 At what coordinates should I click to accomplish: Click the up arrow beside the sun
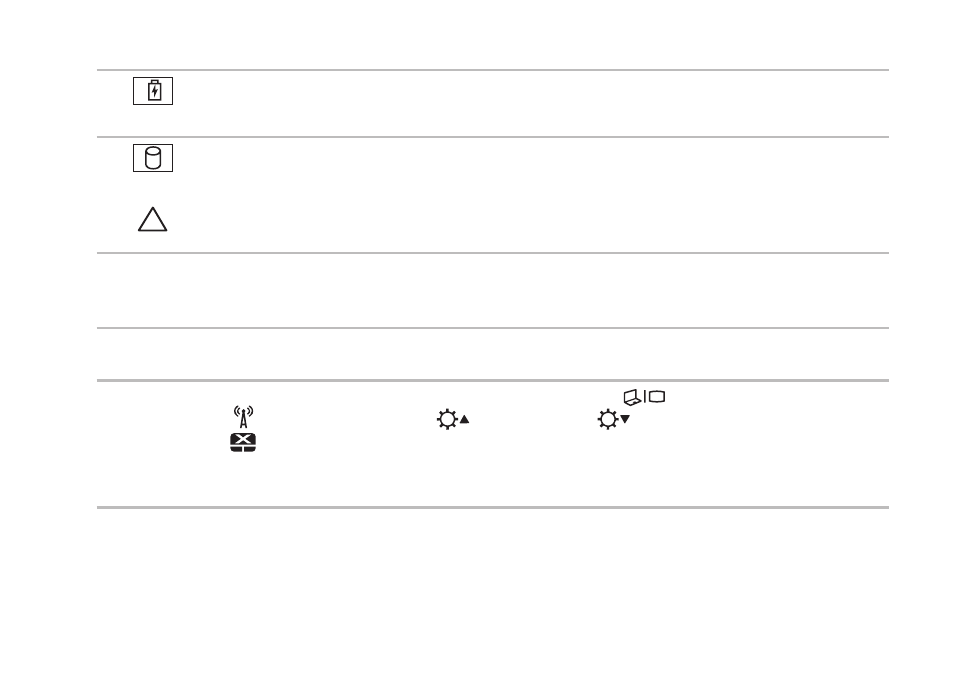pos(464,419)
